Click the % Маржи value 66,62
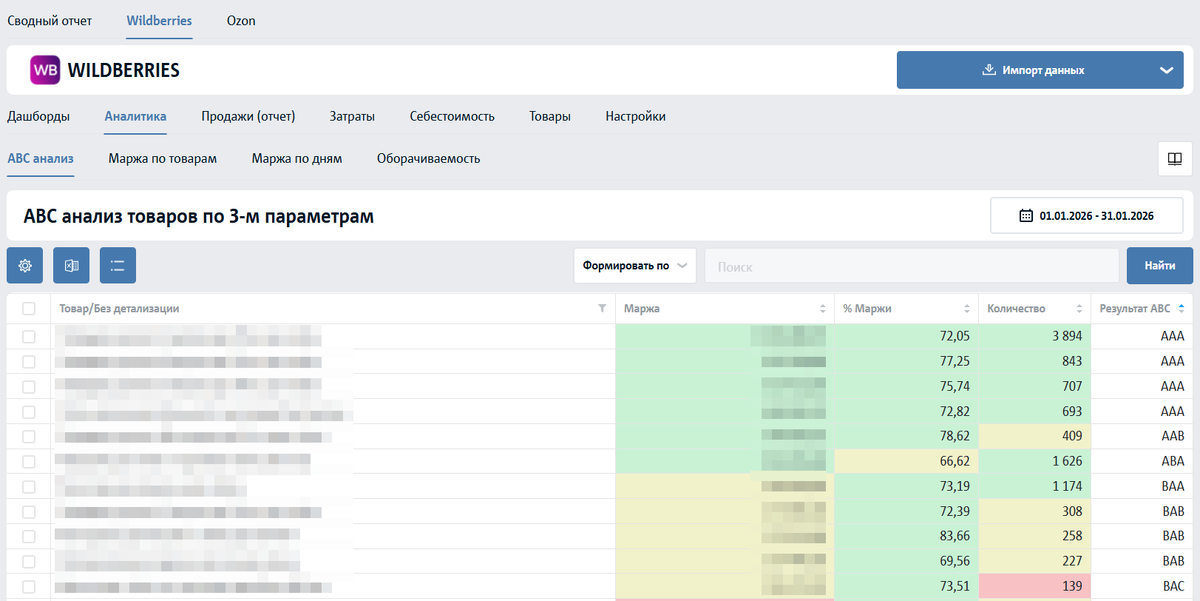 954,461
